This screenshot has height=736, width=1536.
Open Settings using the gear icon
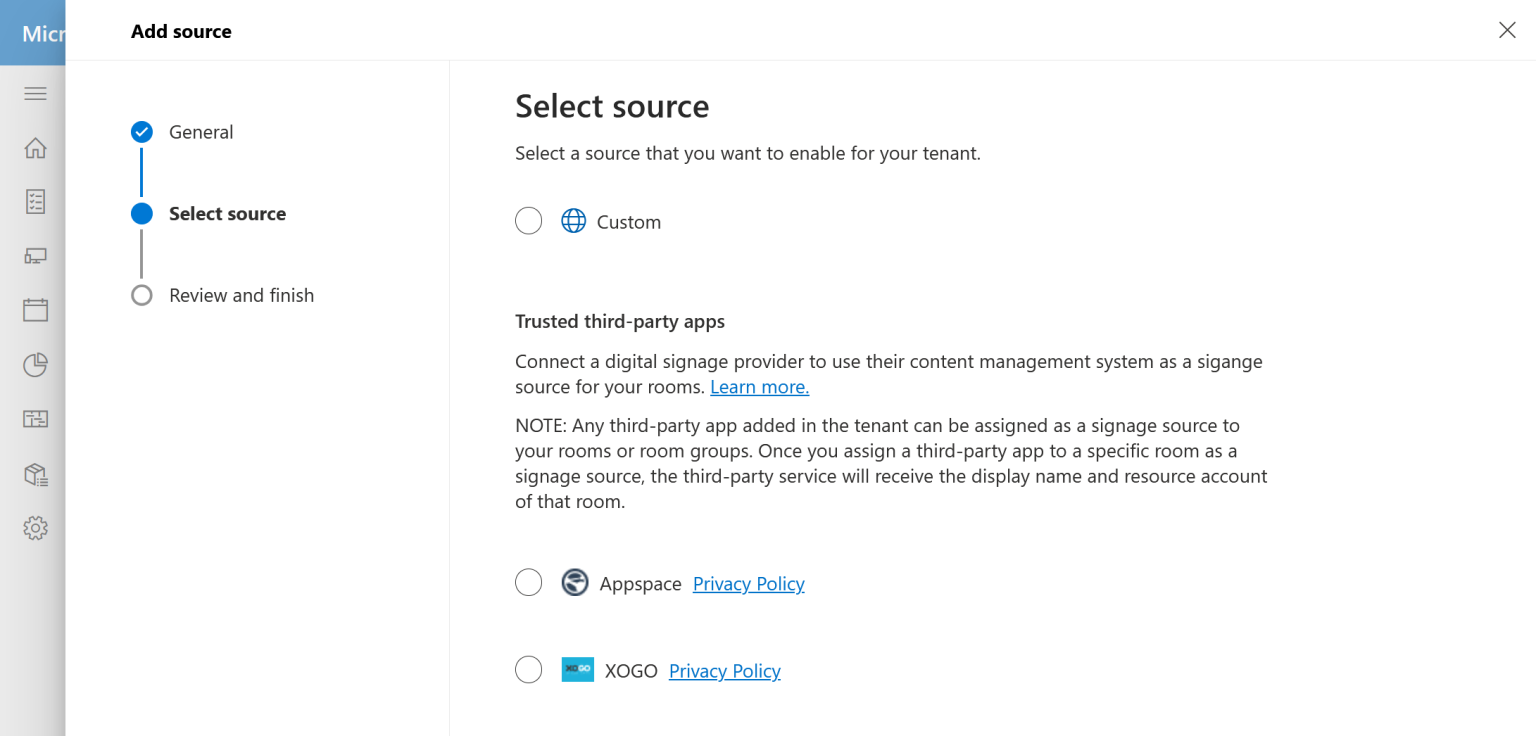click(35, 528)
